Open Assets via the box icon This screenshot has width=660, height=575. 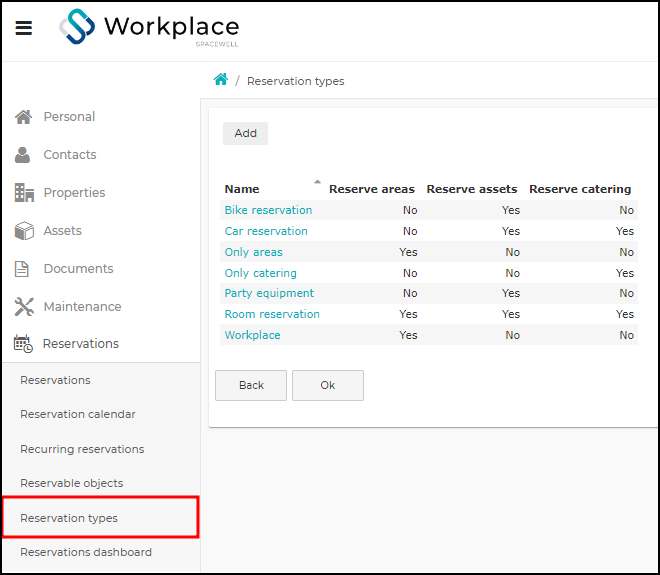pos(24,231)
